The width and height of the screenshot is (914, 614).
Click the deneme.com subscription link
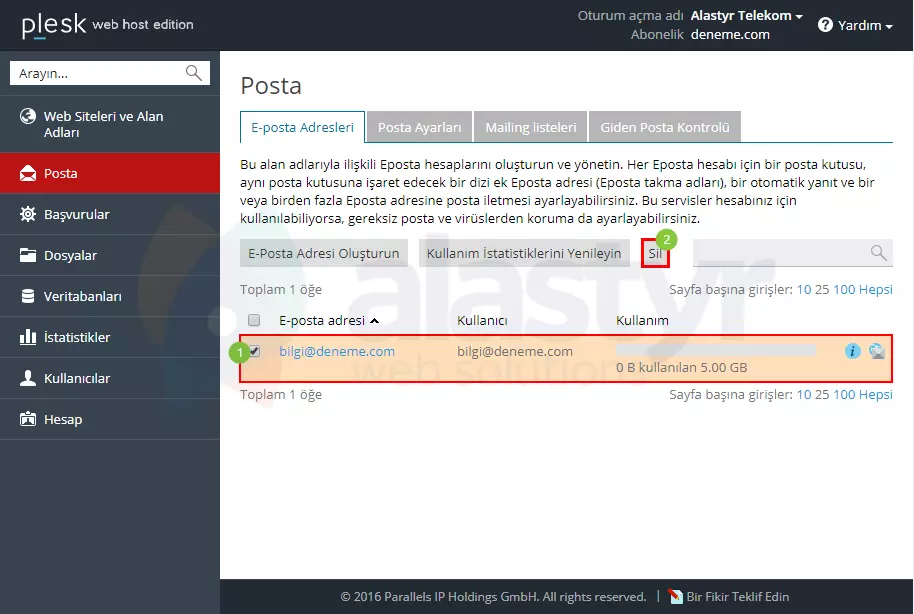coord(730,34)
